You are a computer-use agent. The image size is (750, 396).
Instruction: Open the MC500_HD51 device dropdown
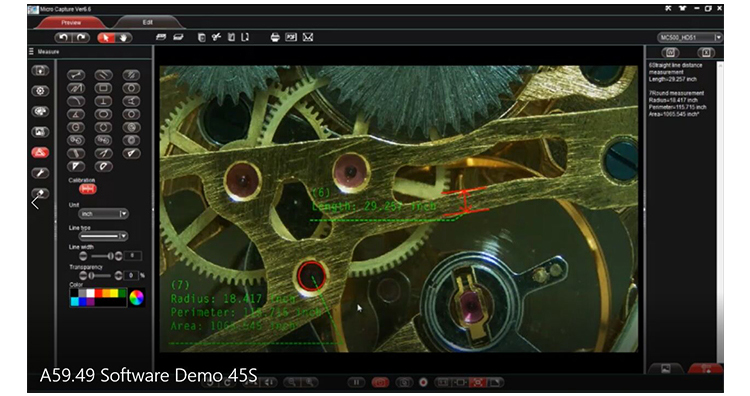[689, 37]
